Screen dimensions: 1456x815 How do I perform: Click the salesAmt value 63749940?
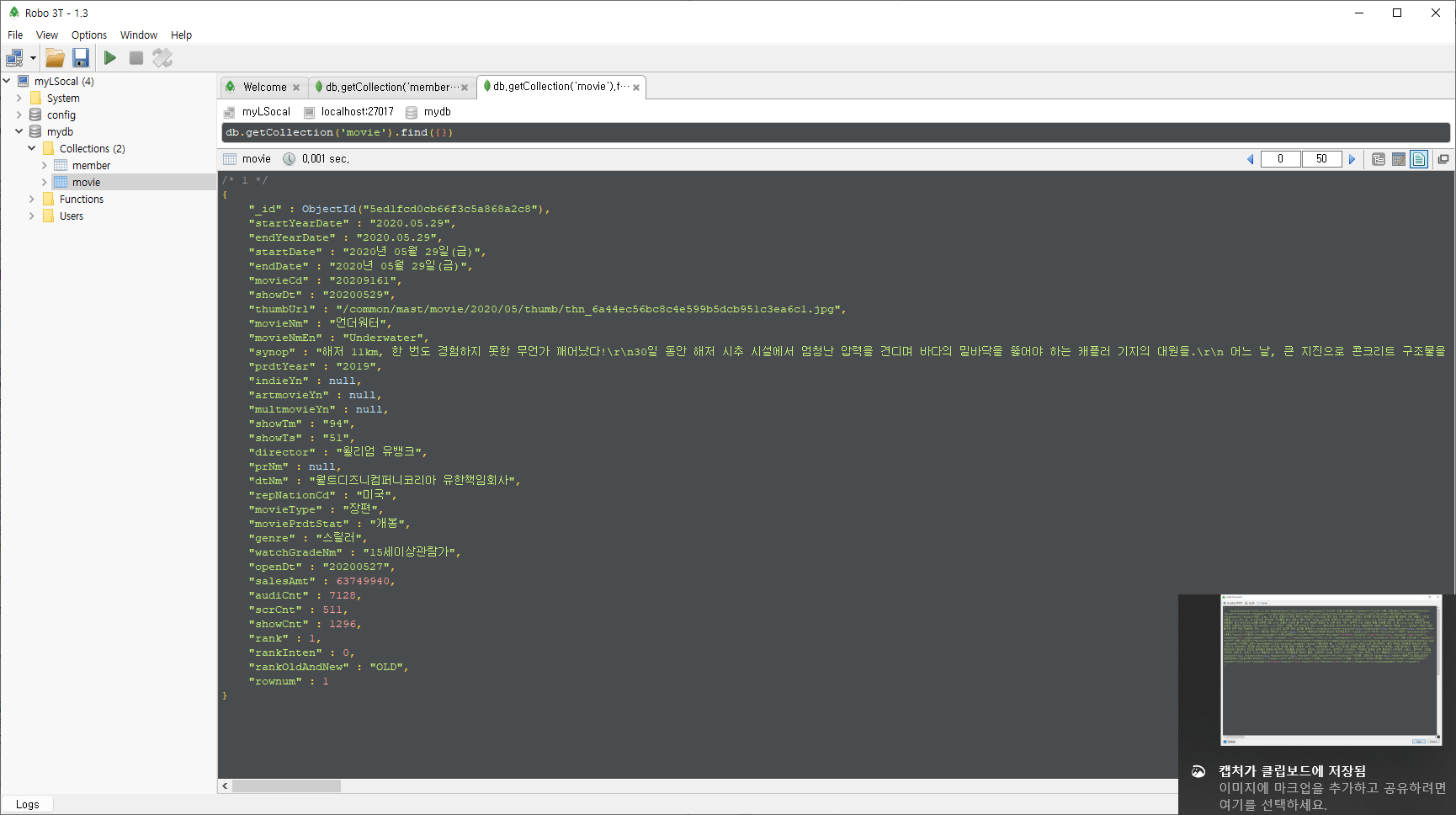tap(363, 582)
